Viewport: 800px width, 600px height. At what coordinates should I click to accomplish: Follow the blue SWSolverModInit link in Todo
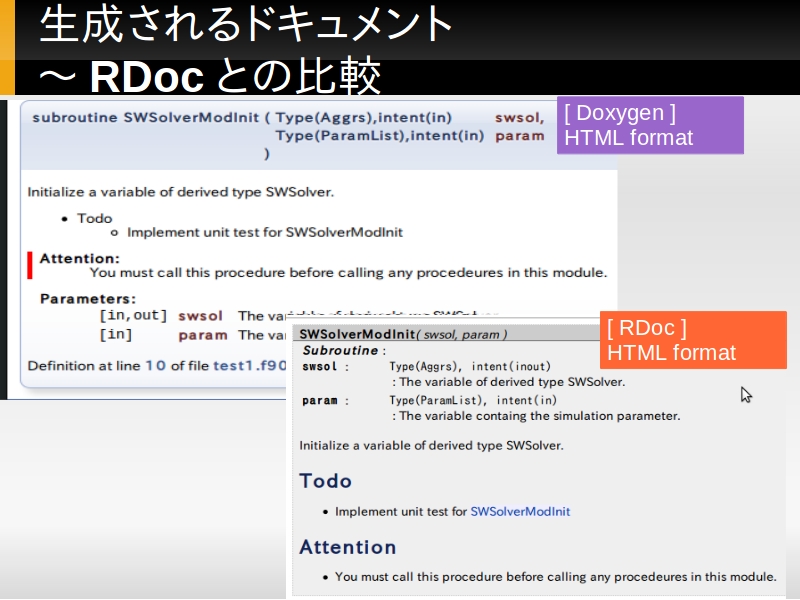[520, 511]
